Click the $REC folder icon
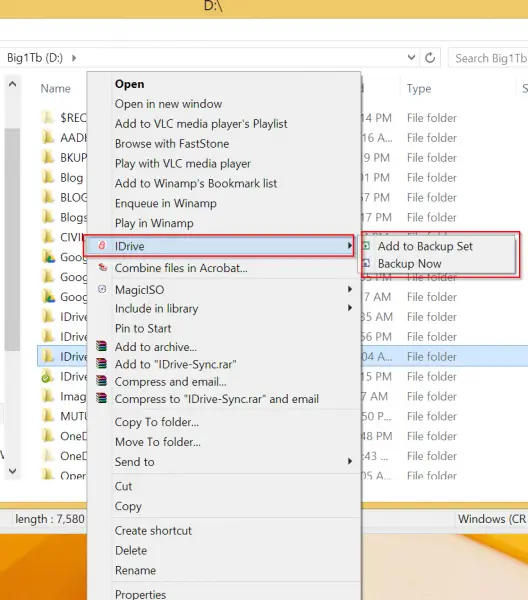This screenshot has width=528, height=600. [x=48, y=117]
